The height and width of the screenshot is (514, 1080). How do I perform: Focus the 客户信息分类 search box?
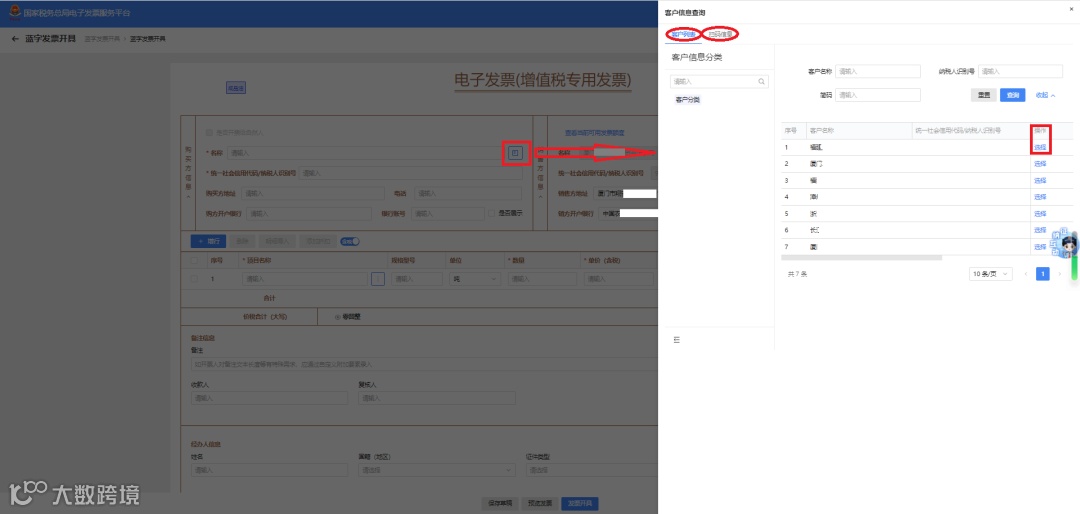pyautogui.click(x=719, y=81)
